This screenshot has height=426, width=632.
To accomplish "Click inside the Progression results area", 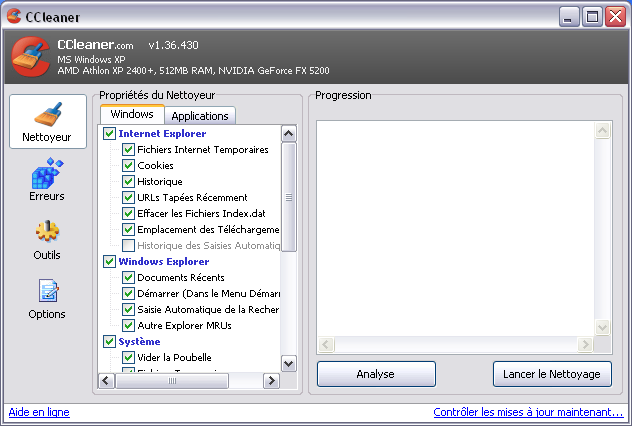I will click(455, 229).
